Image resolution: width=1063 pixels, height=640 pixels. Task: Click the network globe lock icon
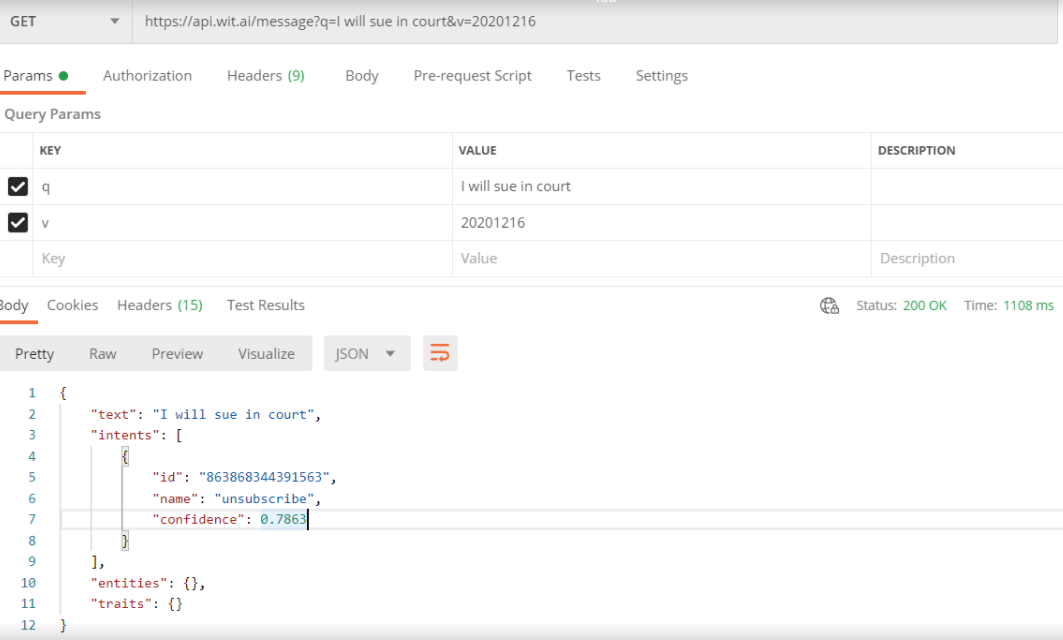(x=829, y=306)
